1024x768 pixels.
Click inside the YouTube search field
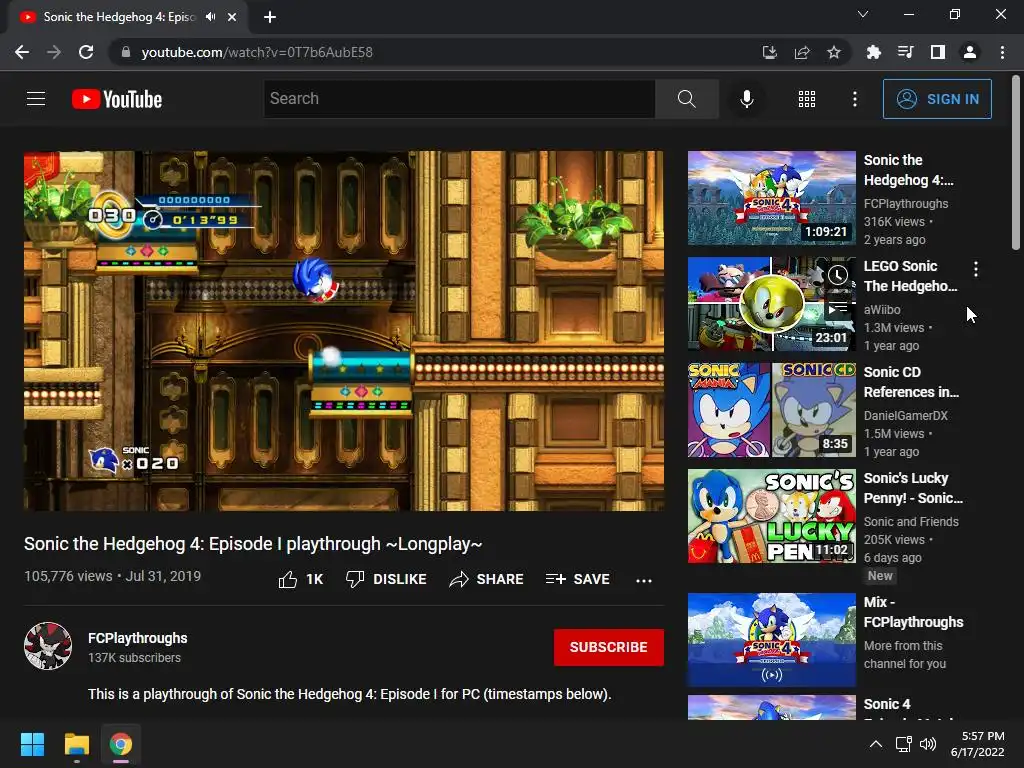click(x=459, y=99)
